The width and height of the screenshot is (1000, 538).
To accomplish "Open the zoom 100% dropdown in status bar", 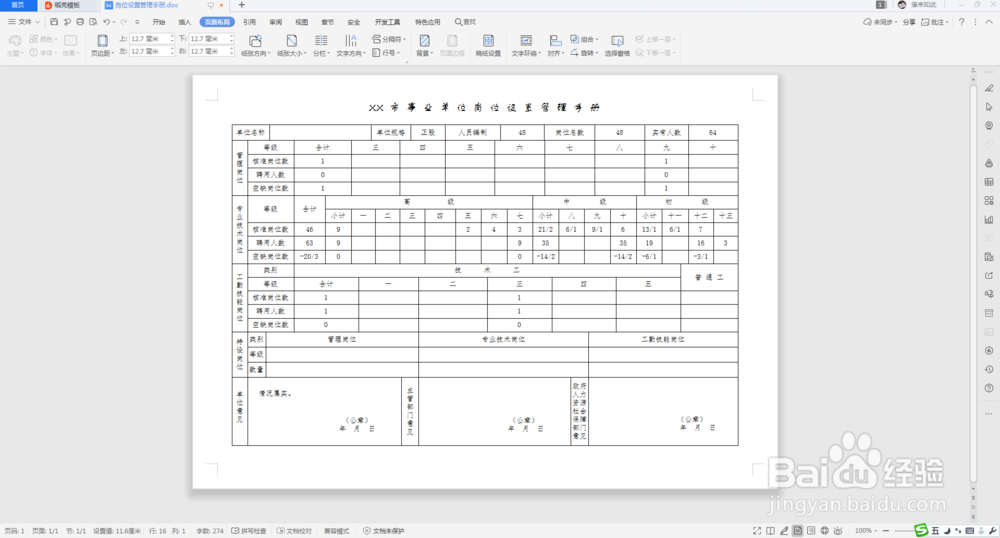I will pyautogui.click(x=866, y=530).
